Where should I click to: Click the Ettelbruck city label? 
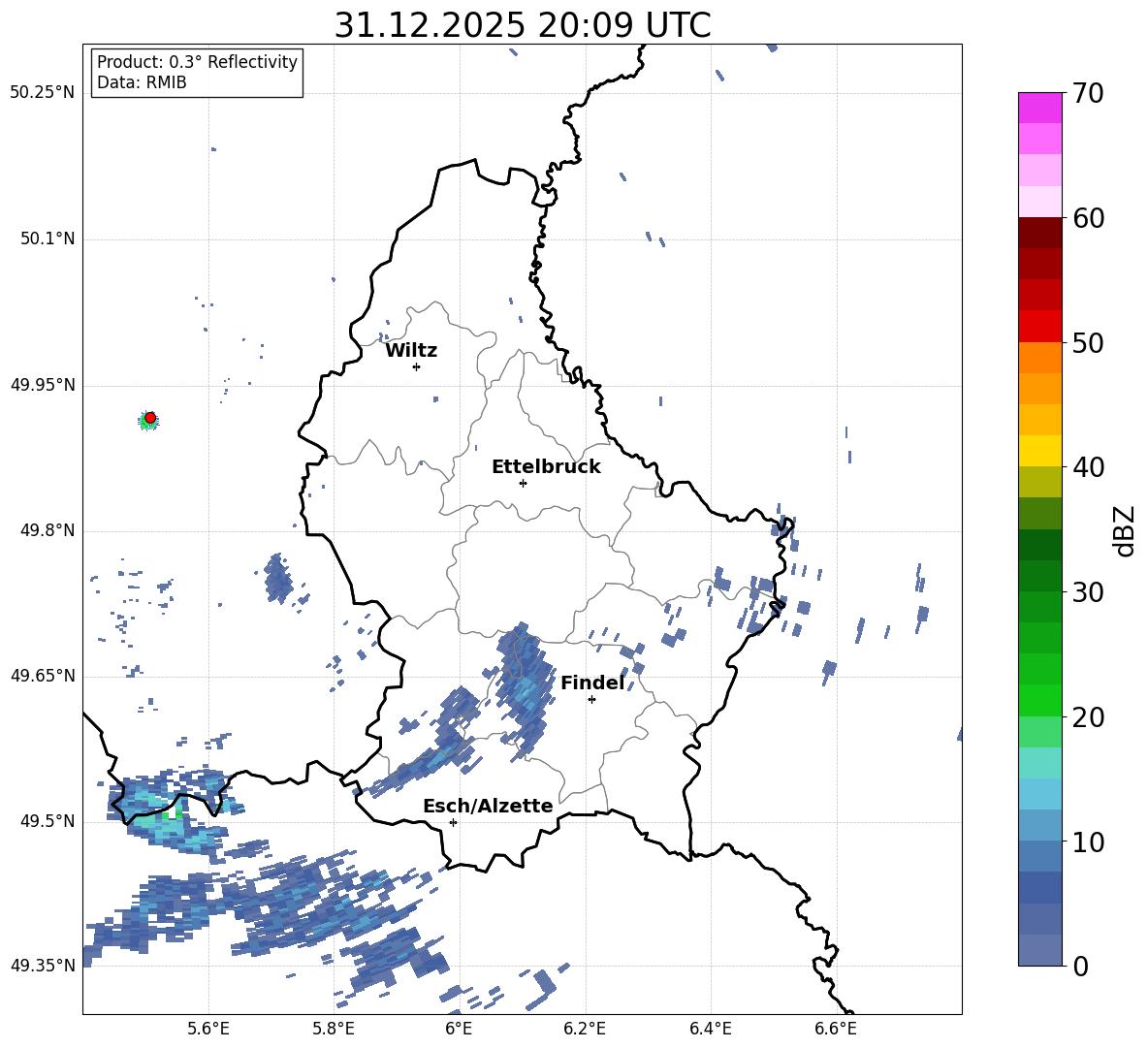click(x=546, y=467)
